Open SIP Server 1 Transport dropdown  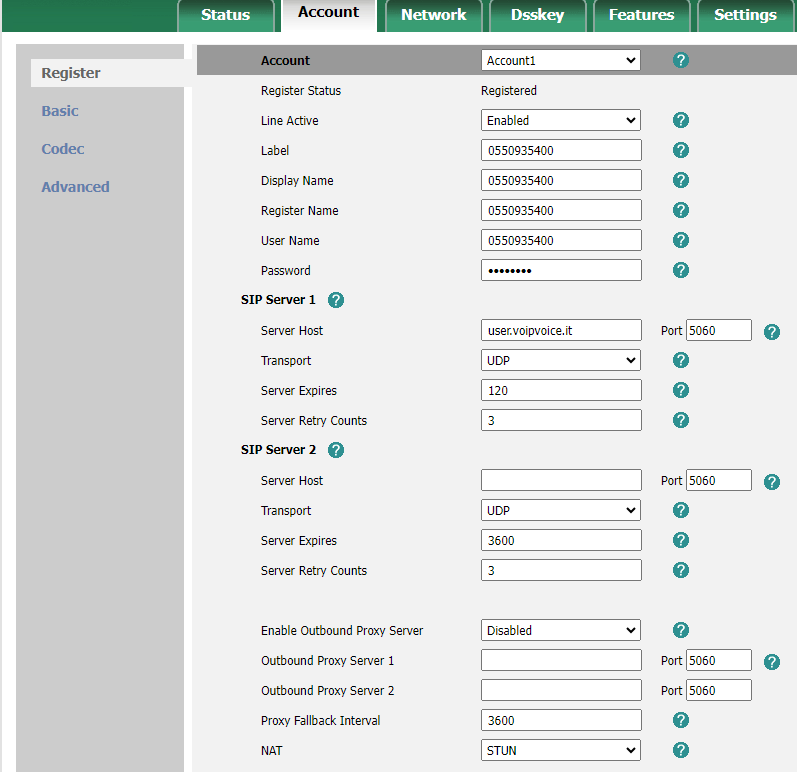click(x=561, y=360)
